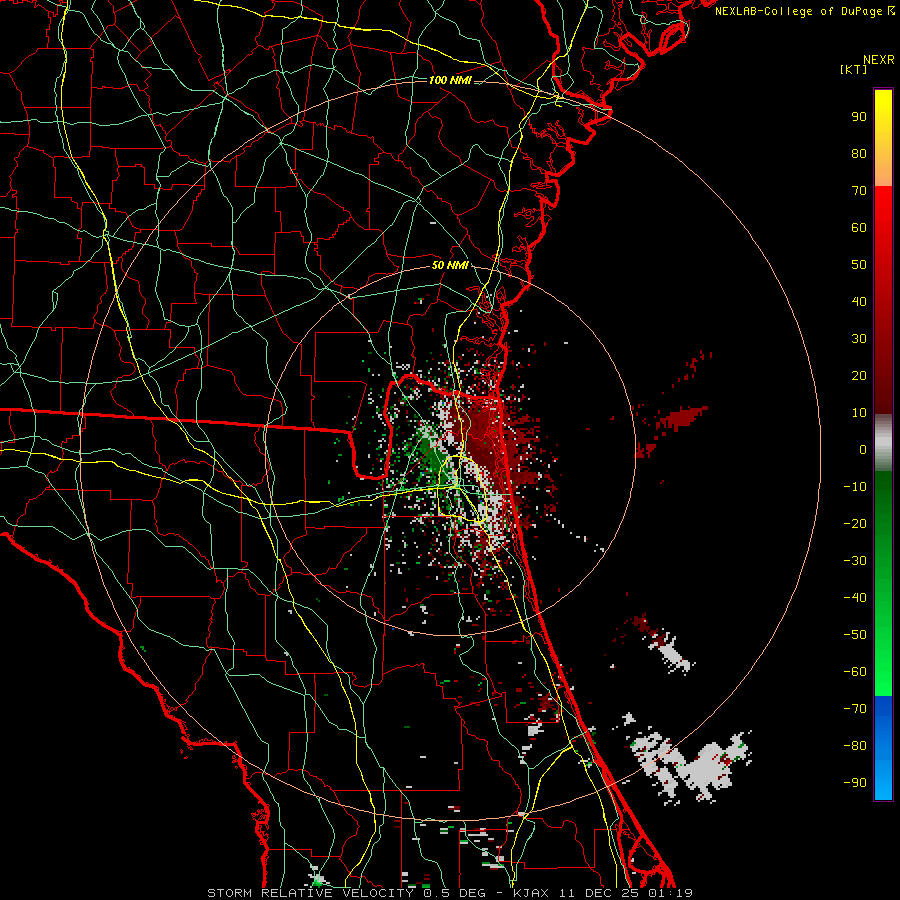Click the gray zero-velocity segment of color bar

pyautogui.click(x=883, y=443)
